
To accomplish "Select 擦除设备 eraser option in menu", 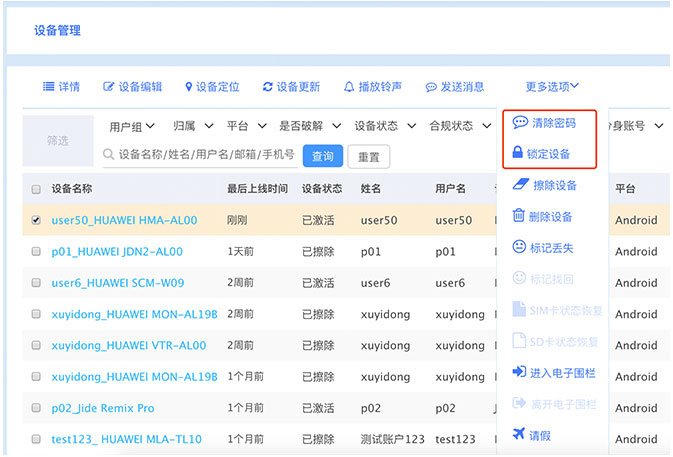I will pyautogui.click(x=519, y=185).
